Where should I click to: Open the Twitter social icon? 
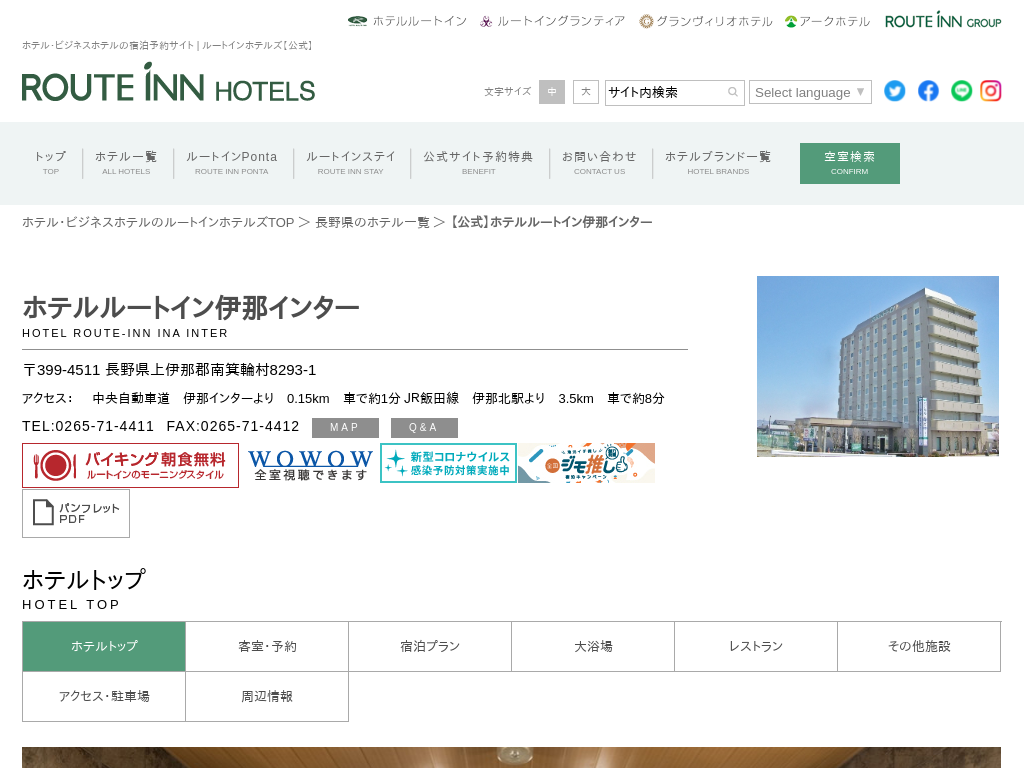[x=895, y=91]
